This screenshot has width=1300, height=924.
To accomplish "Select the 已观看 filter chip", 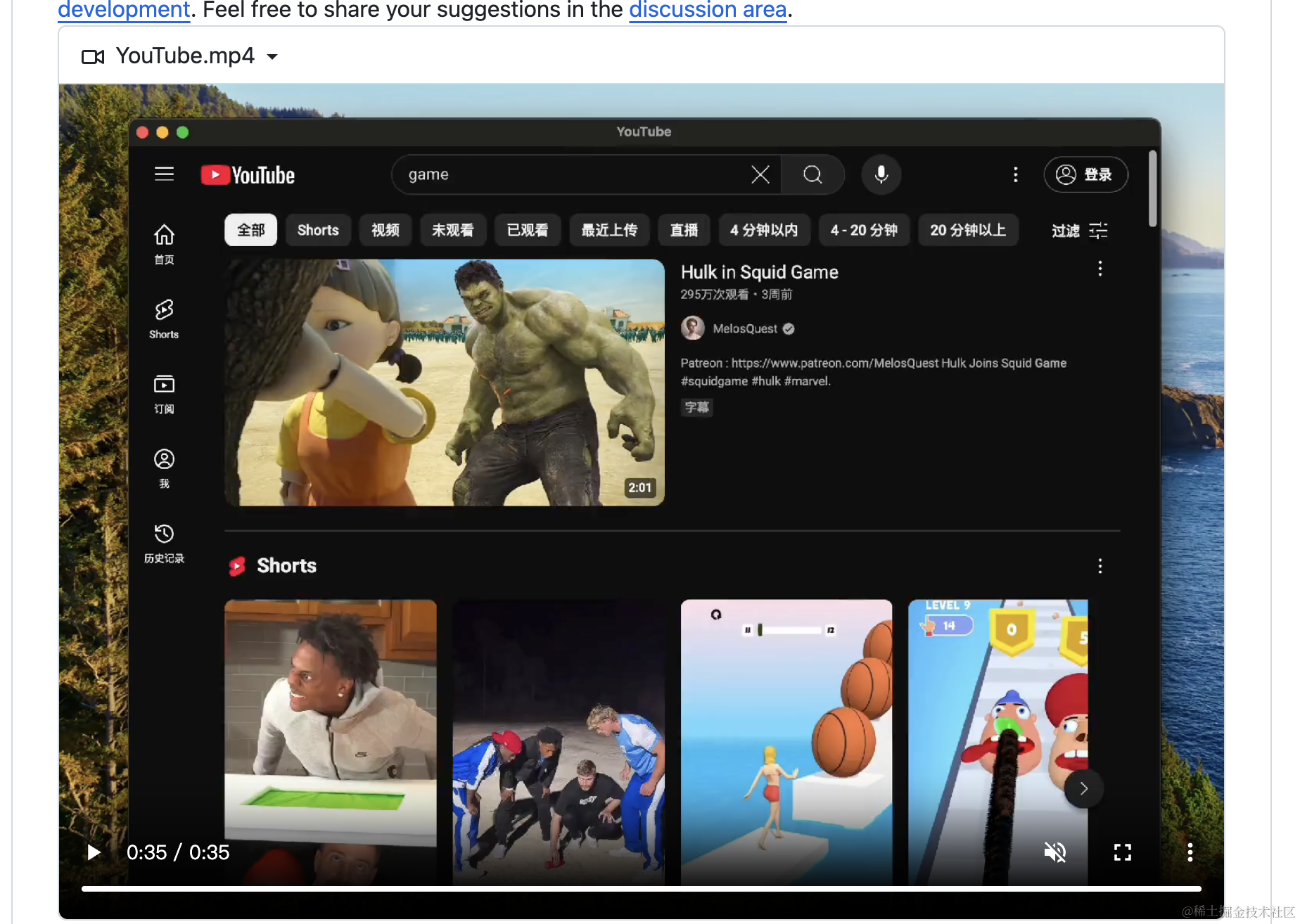I will 528,230.
